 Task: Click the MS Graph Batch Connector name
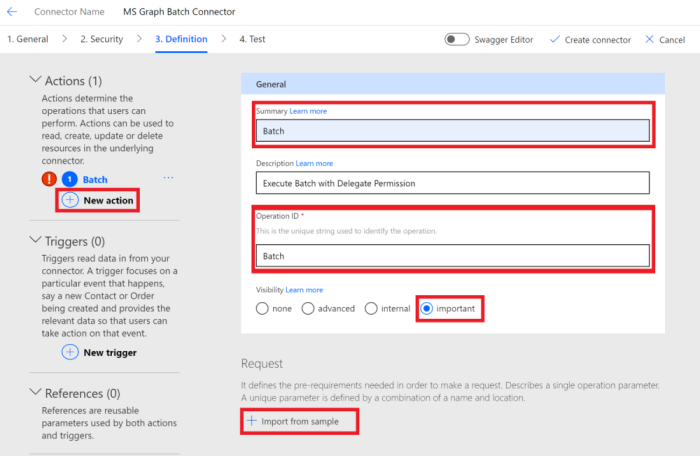pyautogui.click(x=179, y=12)
